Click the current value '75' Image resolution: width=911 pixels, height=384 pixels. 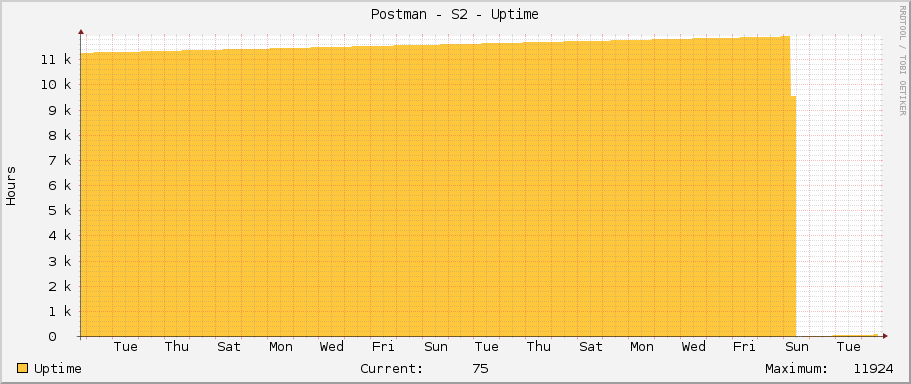click(480, 369)
